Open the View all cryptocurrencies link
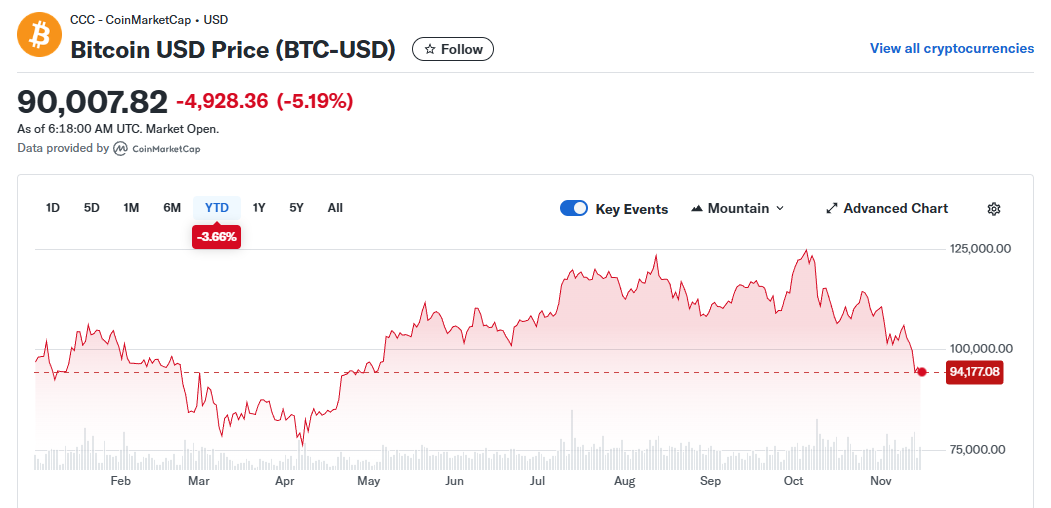 [951, 48]
